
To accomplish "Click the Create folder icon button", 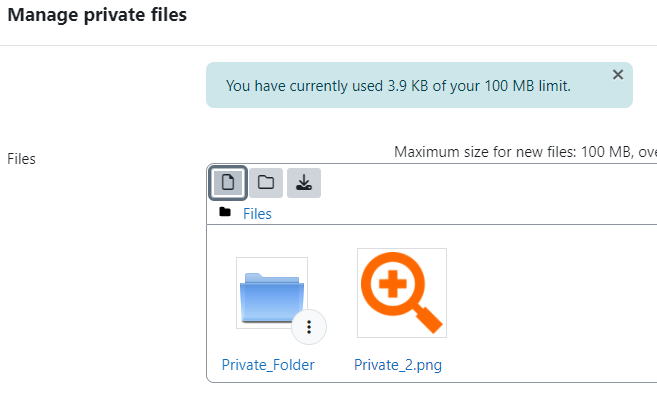I will tap(266, 183).
